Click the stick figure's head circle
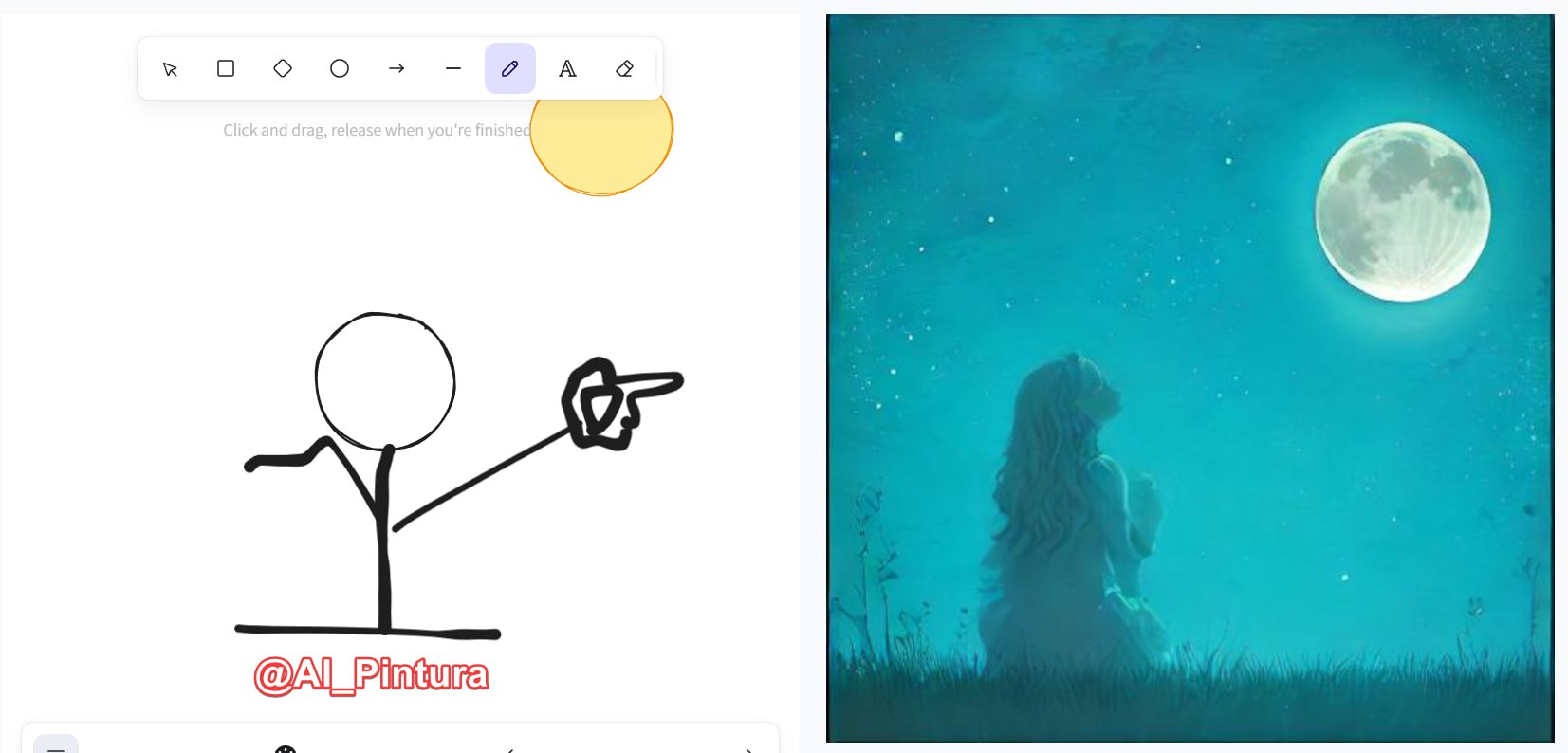Viewport: 1568px width, 753px height. 385,380
